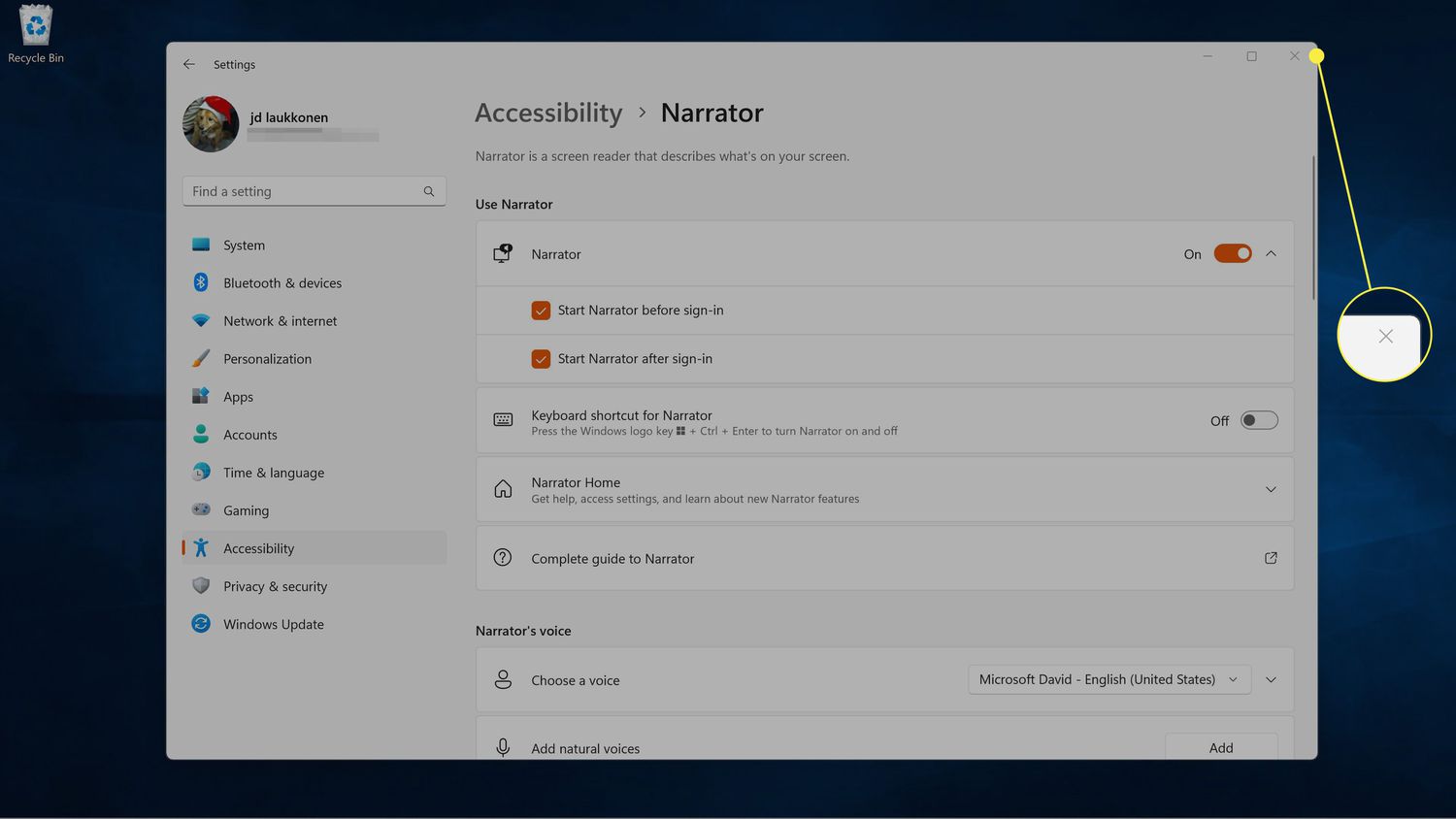The image size is (1456, 819).
Task: Click the 'Use Narrator' section heading
Action: [x=513, y=204]
